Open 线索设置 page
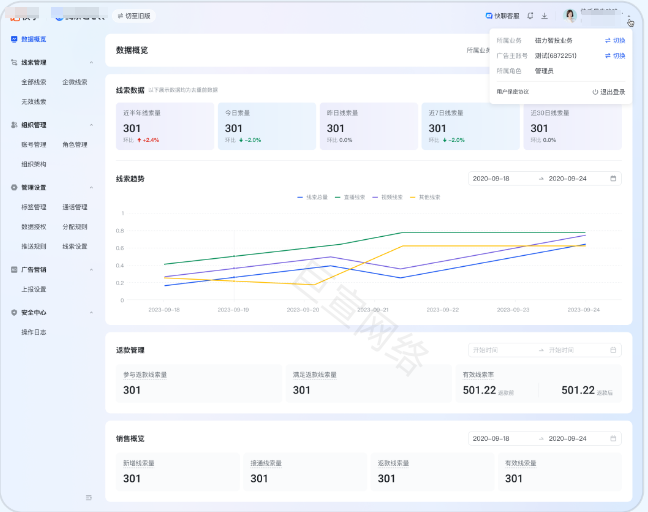The height and width of the screenshot is (512, 648). click(75, 246)
